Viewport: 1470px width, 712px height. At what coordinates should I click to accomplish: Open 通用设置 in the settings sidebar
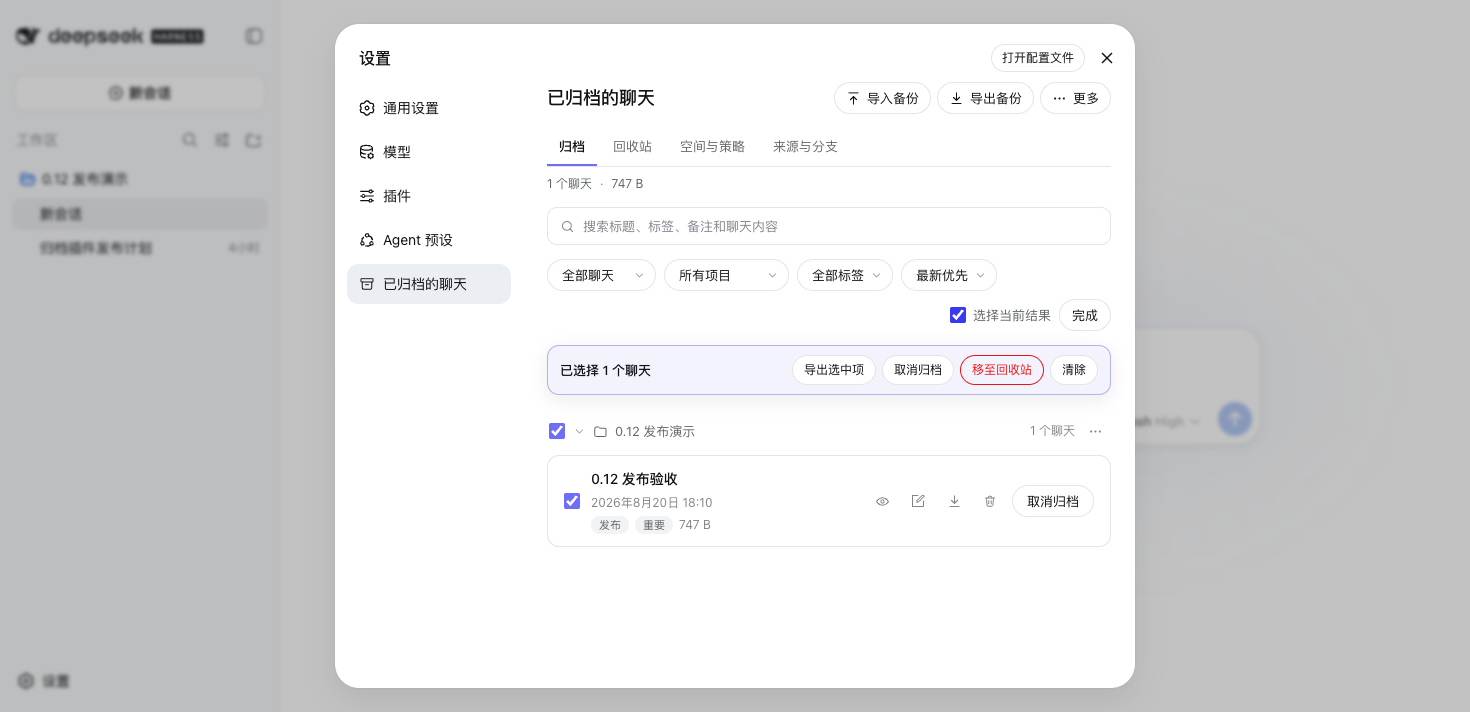pyautogui.click(x=429, y=108)
